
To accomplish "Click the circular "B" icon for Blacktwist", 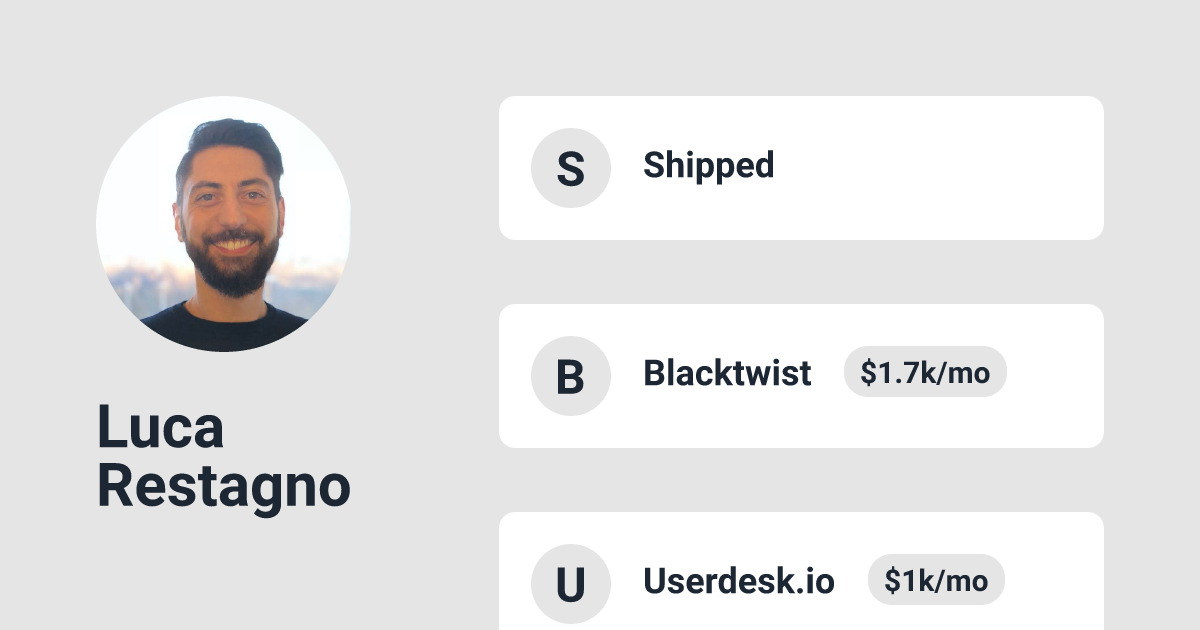I will click(x=570, y=376).
